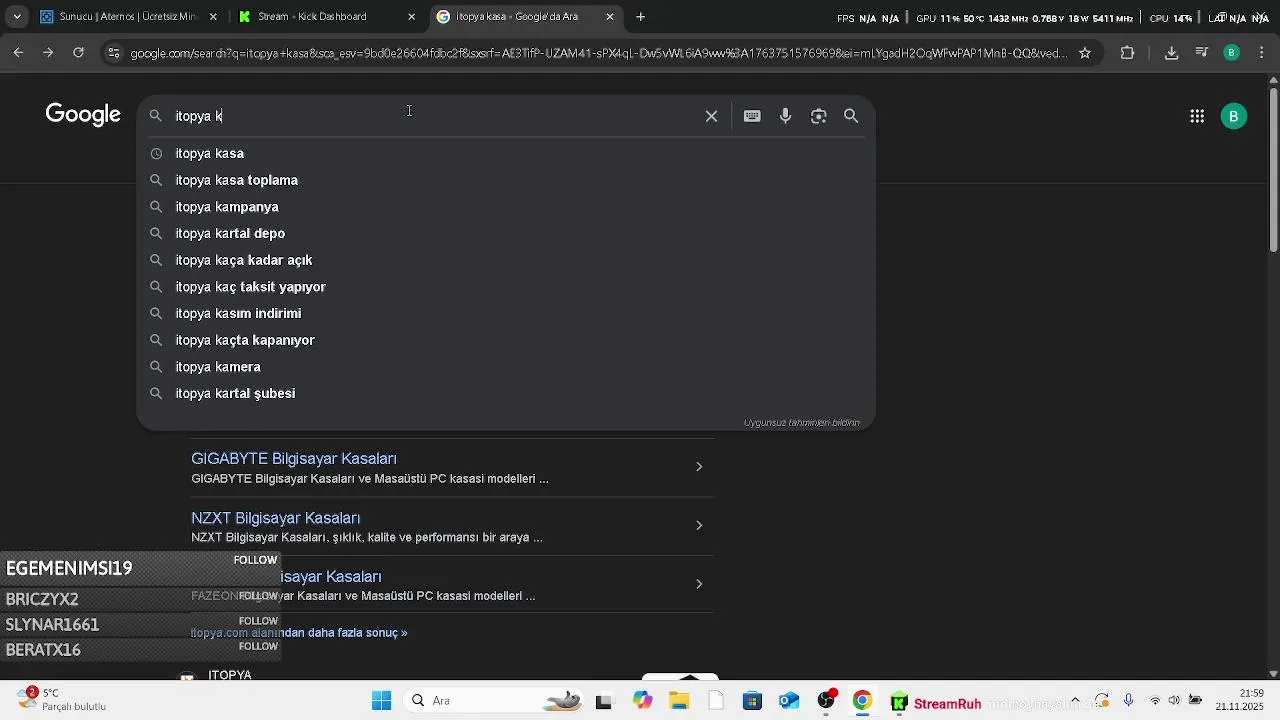Open a new browser tab
The image size is (1280, 720).
640,17
